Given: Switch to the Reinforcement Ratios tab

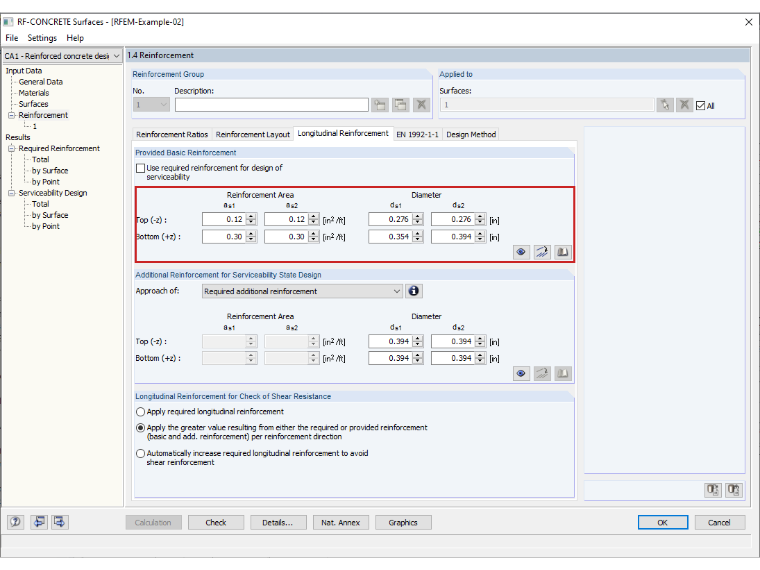Looking at the screenshot, I should (172, 134).
